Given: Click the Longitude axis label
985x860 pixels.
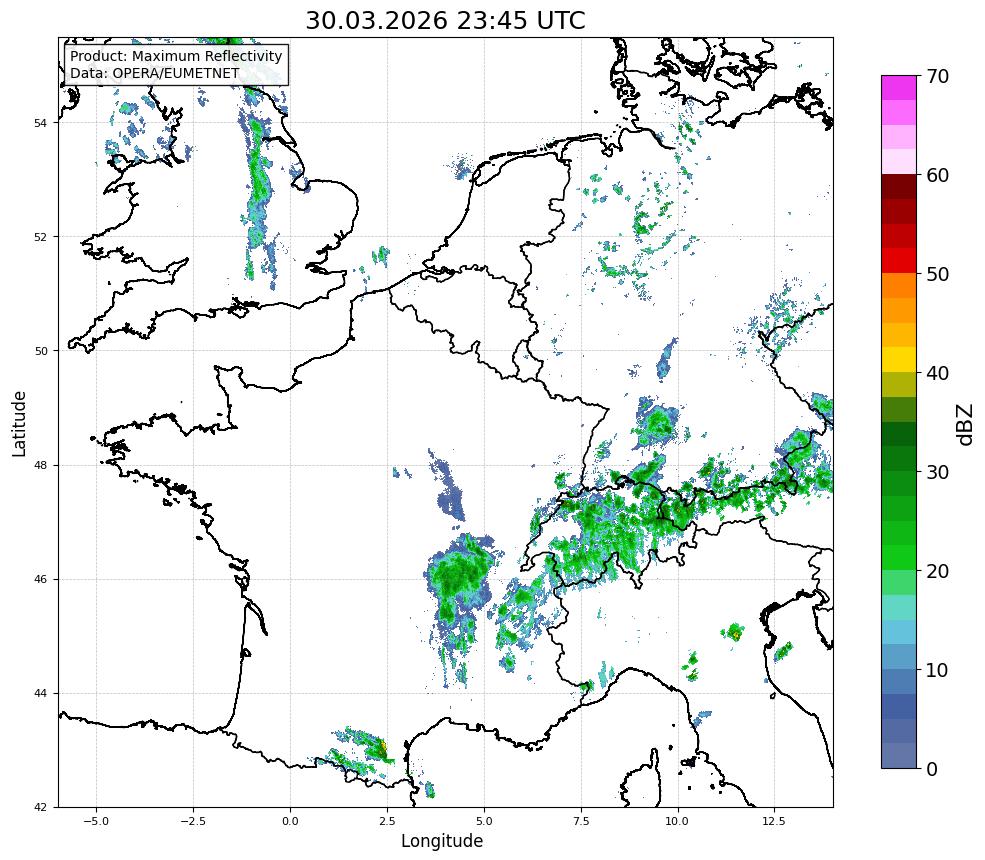Looking at the screenshot, I should [442, 841].
